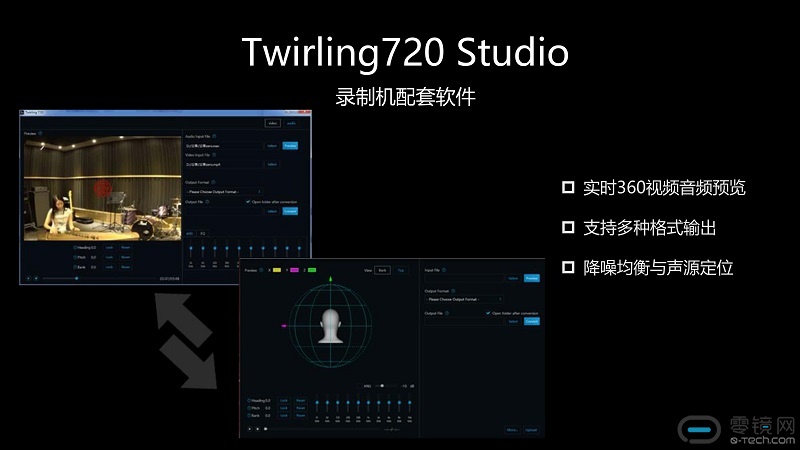
Task: Click Reset for Heading in the audio window
Action: click(x=301, y=401)
